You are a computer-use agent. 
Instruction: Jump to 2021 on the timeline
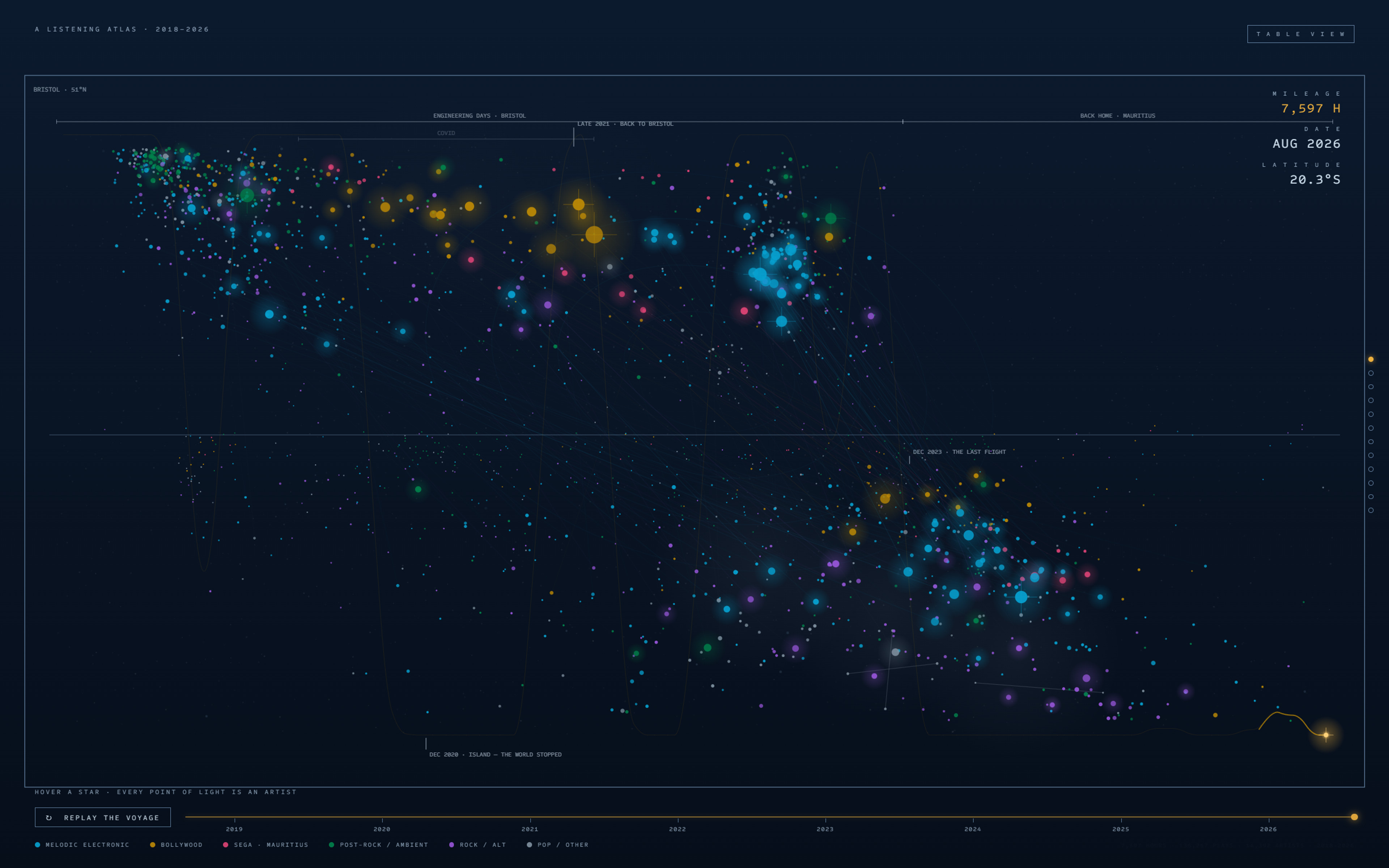tap(530, 829)
